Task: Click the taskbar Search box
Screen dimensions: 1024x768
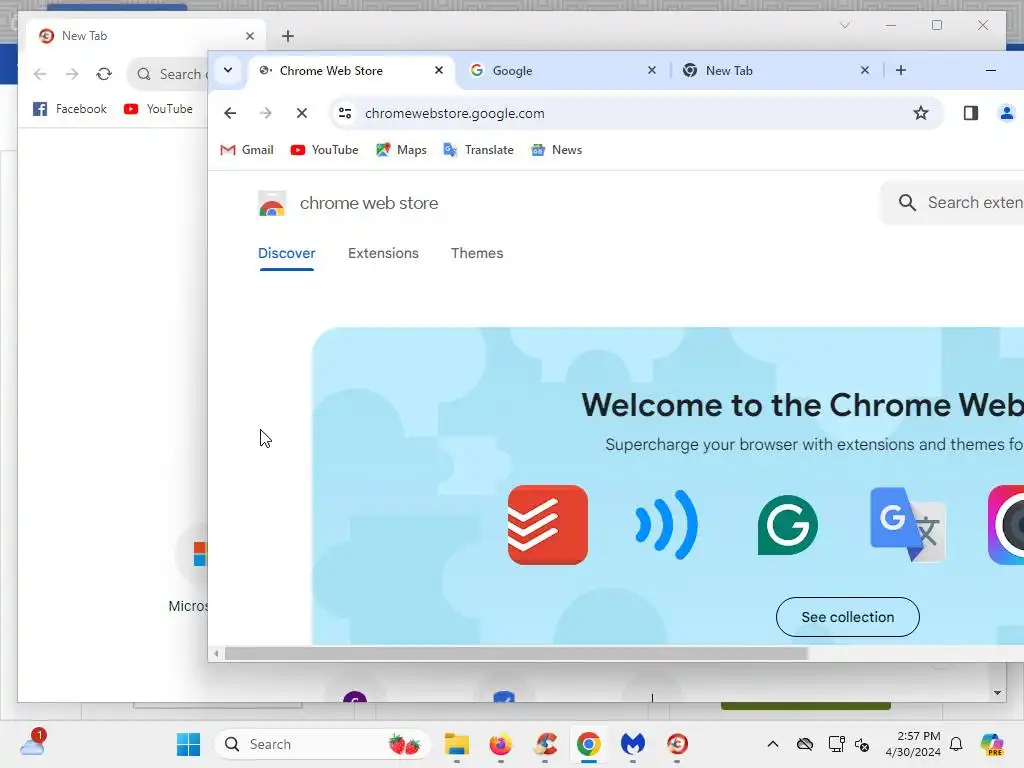Action: (x=323, y=744)
